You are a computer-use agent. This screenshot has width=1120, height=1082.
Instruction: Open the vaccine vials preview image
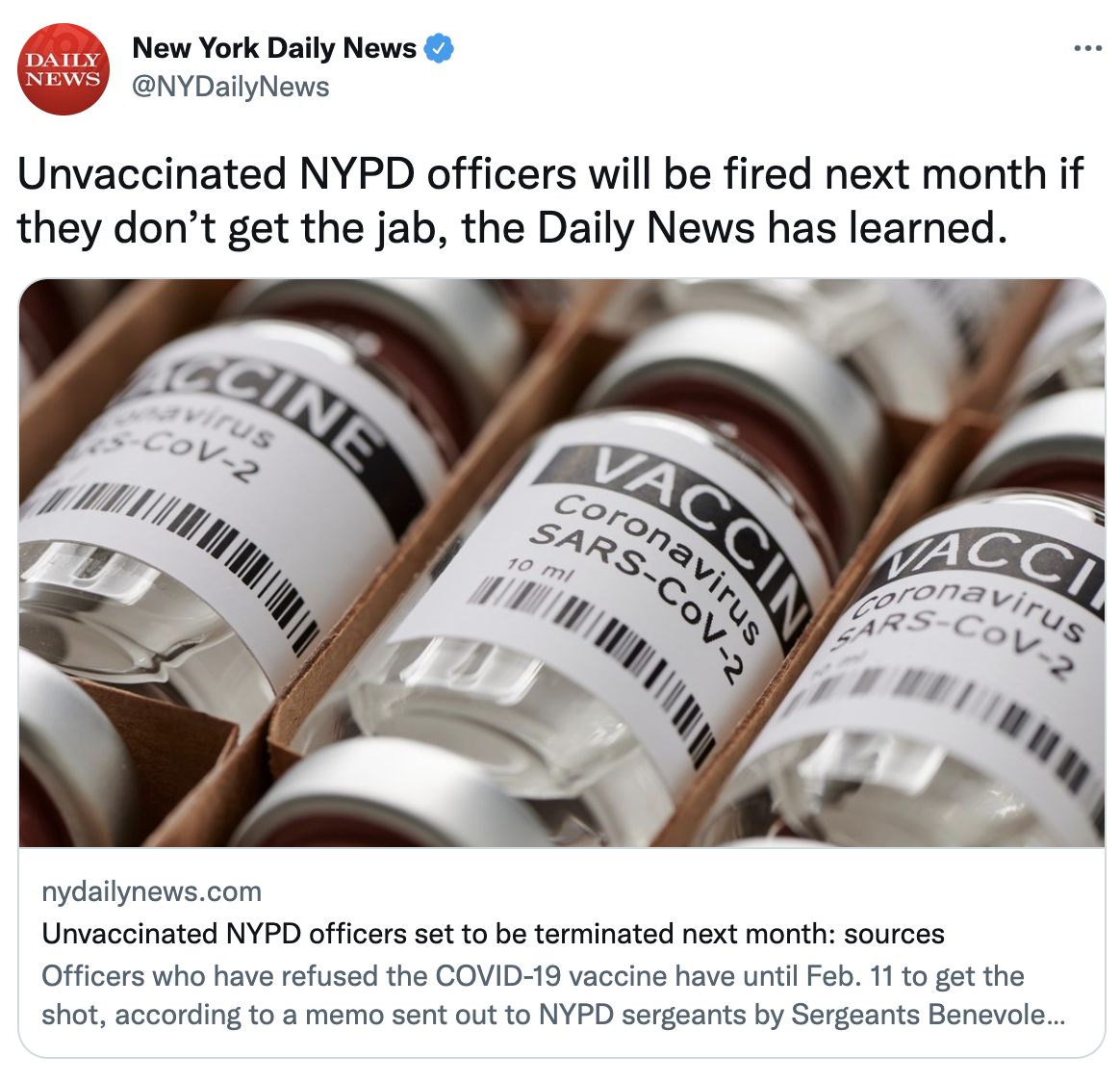(x=562, y=563)
